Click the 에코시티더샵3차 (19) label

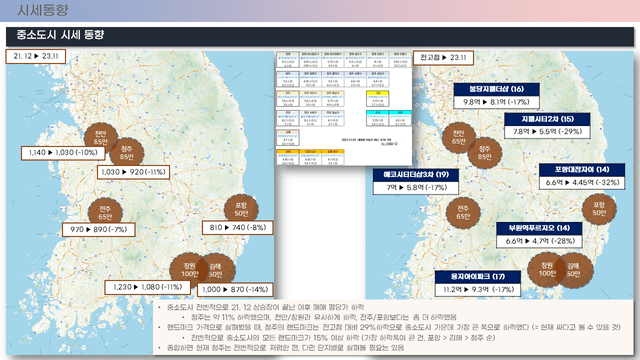coord(416,175)
